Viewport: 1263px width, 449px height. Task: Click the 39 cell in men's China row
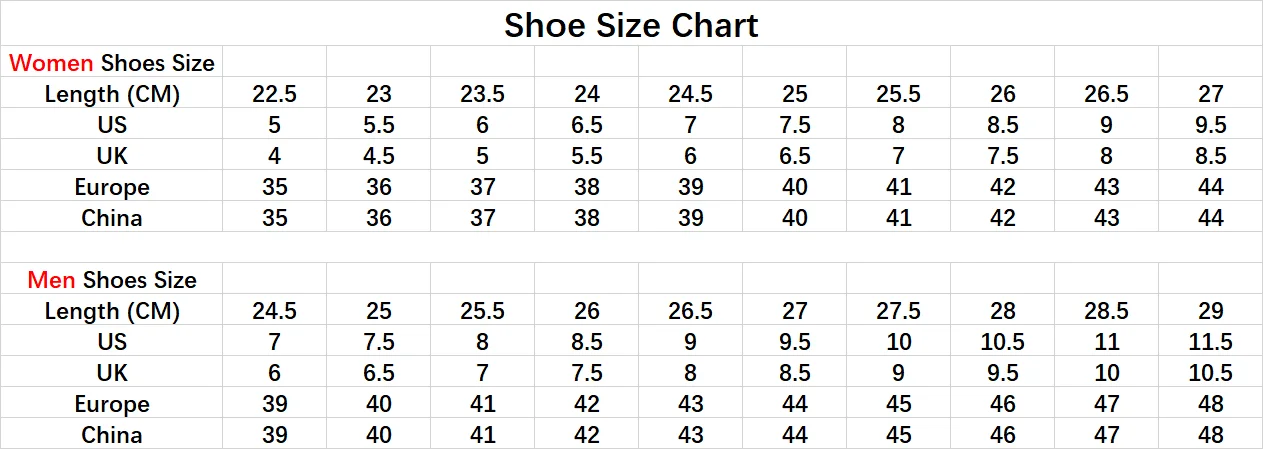click(275, 435)
